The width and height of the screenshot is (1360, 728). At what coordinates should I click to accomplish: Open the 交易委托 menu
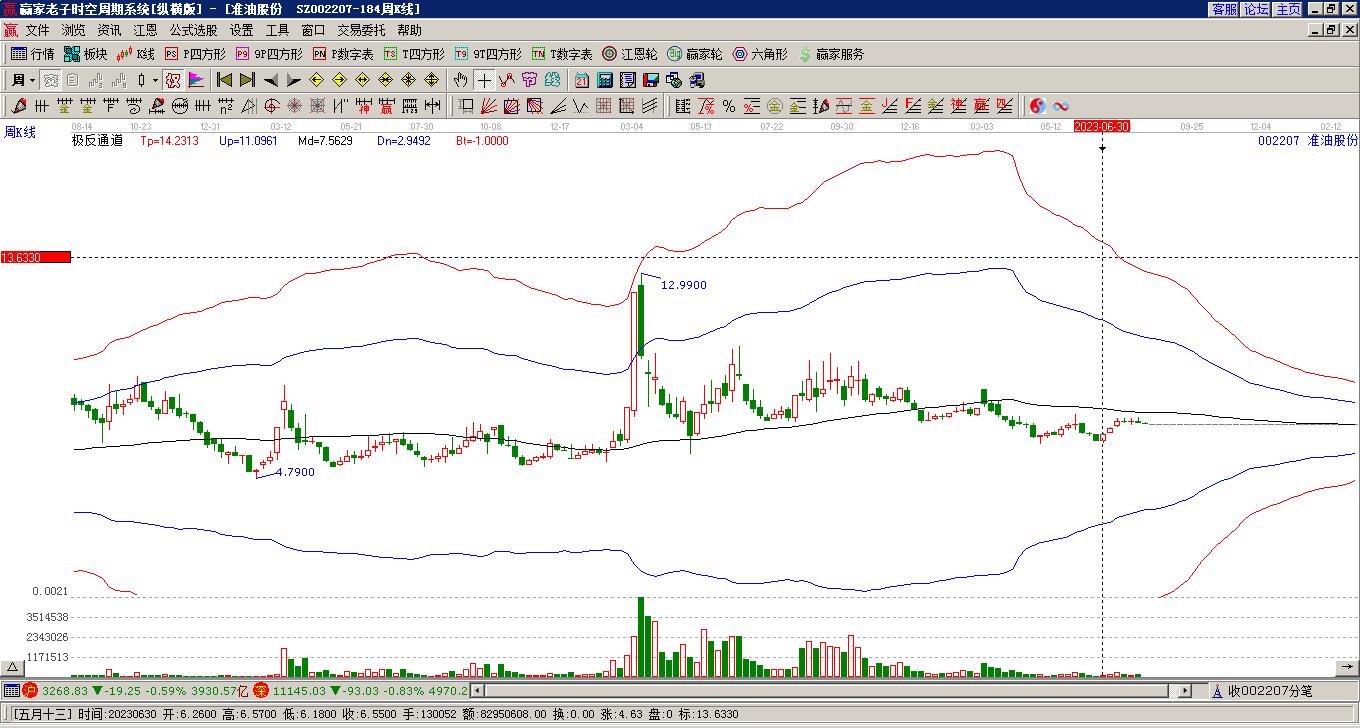tap(361, 31)
